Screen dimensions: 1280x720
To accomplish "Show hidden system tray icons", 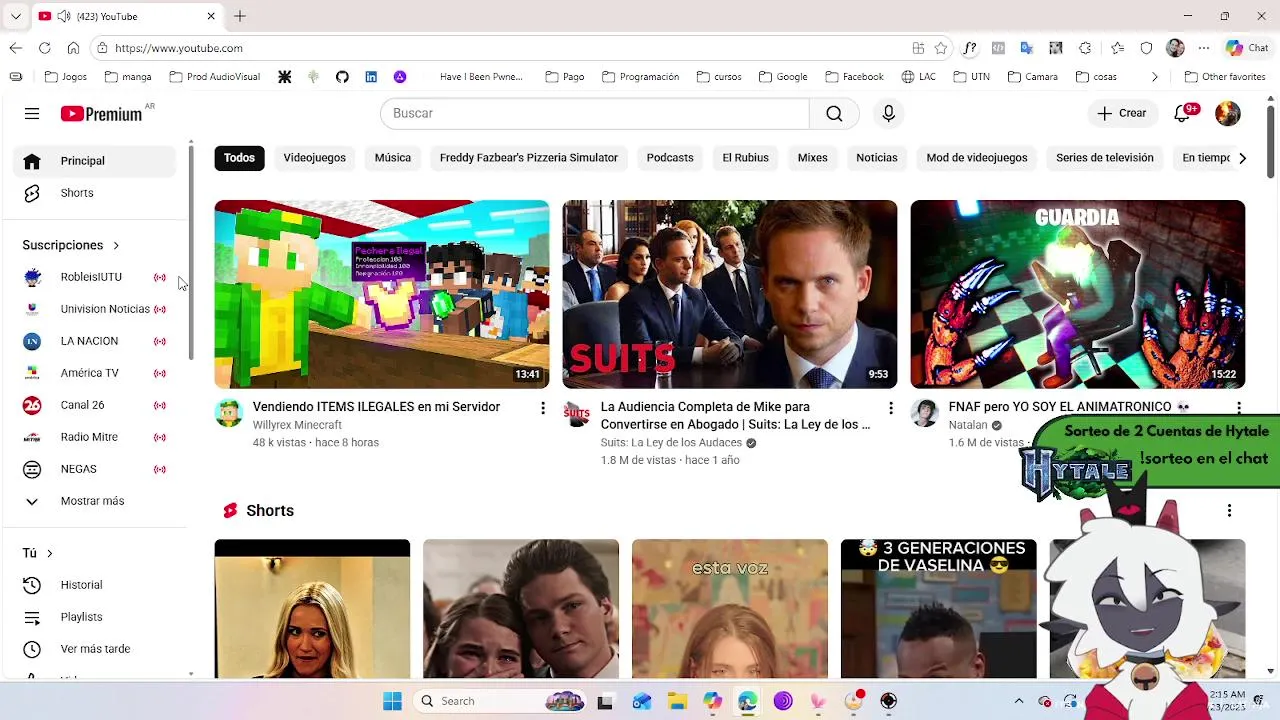I will point(1019,701).
